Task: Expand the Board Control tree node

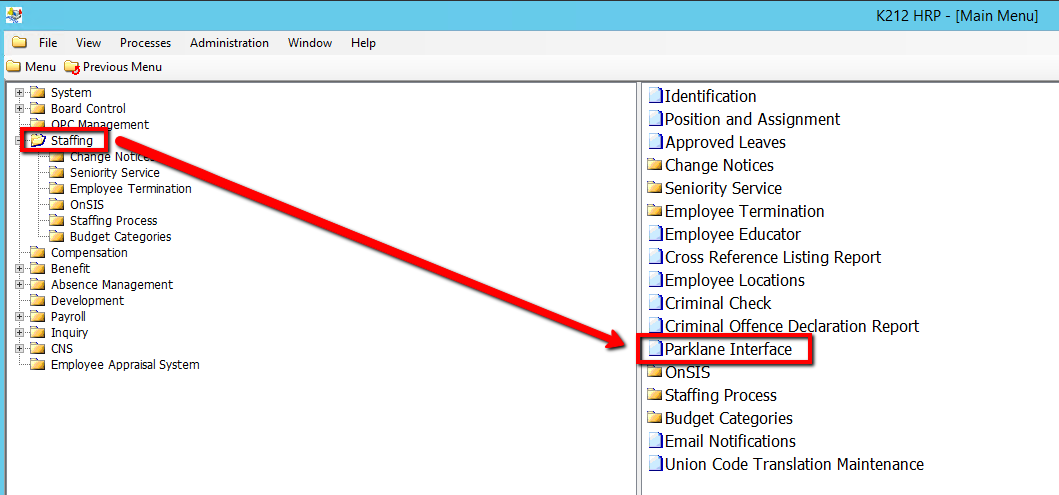Action: pyautogui.click(x=19, y=109)
